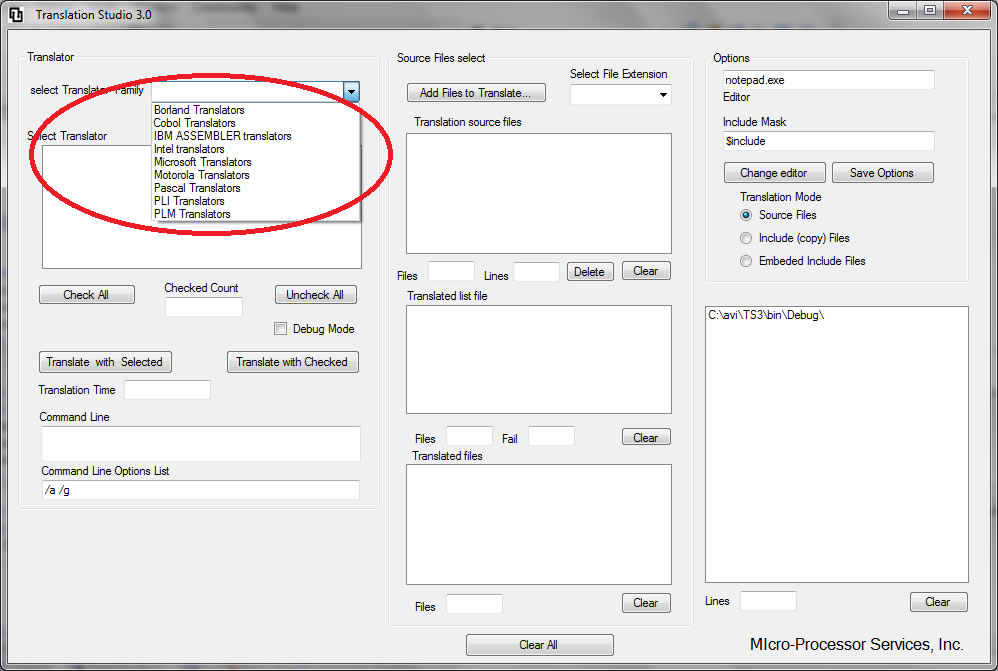Image resolution: width=998 pixels, height=671 pixels.
Task: Close the Translation Studio window
Action: click(967, 10)
